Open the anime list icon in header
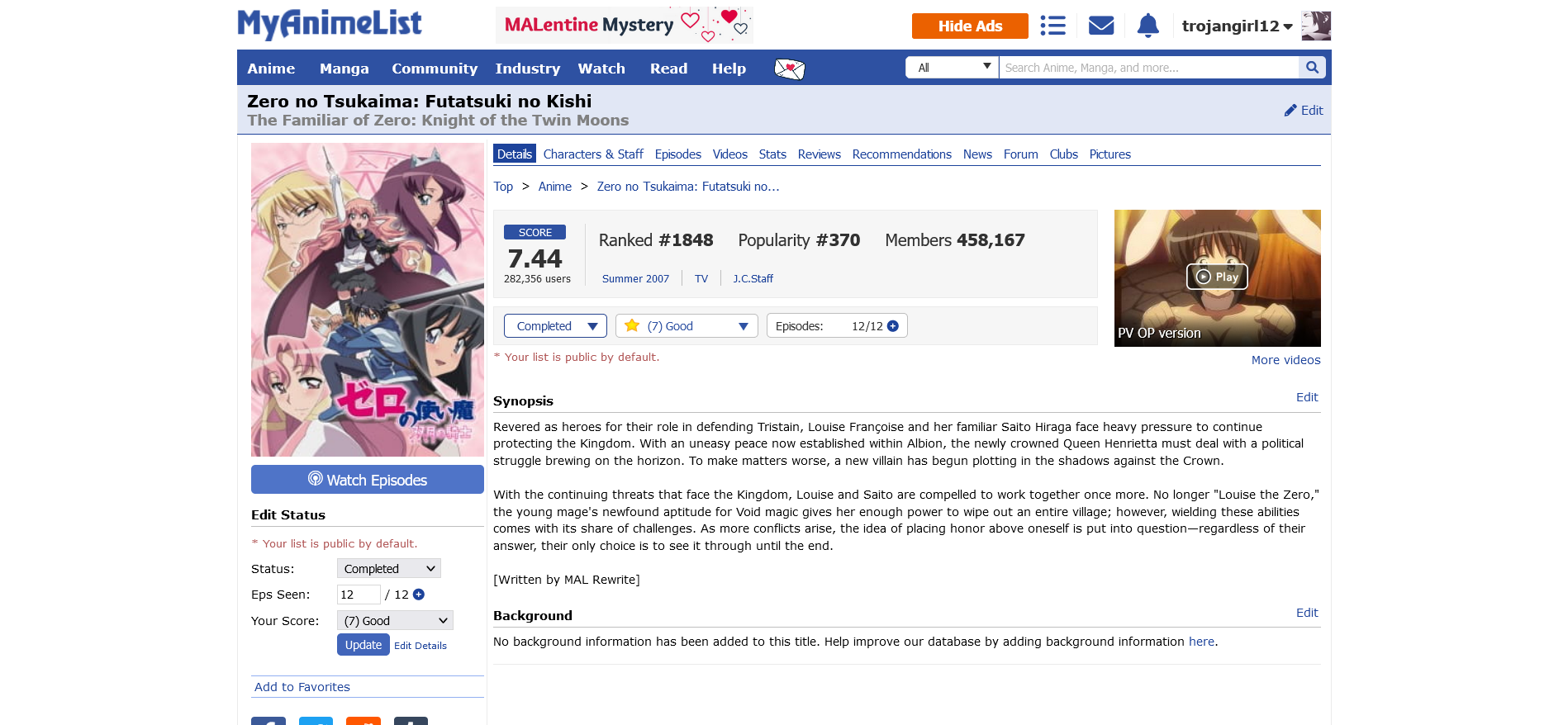The width and height of the screenshot is (1568, 725). [1052, 26]
